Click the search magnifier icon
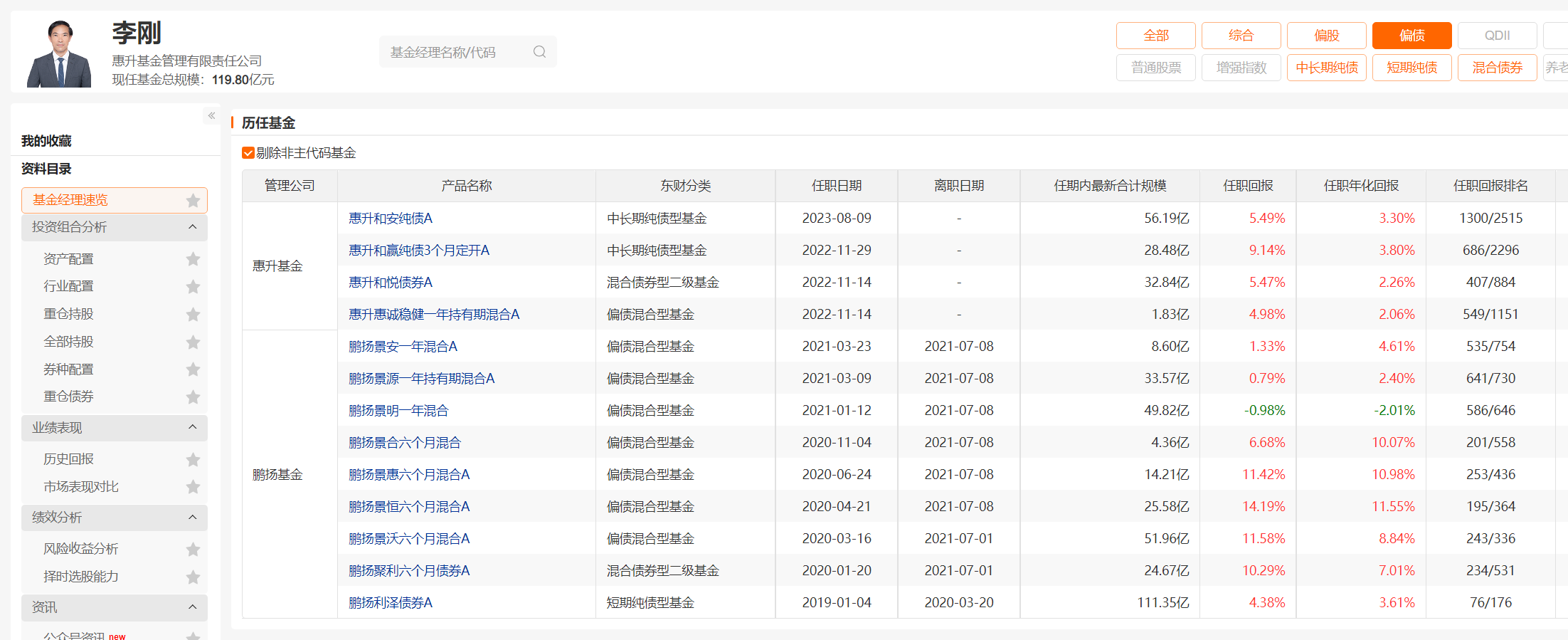The height and width of the screenshot is (640, 1568). [x=539, y=52]
